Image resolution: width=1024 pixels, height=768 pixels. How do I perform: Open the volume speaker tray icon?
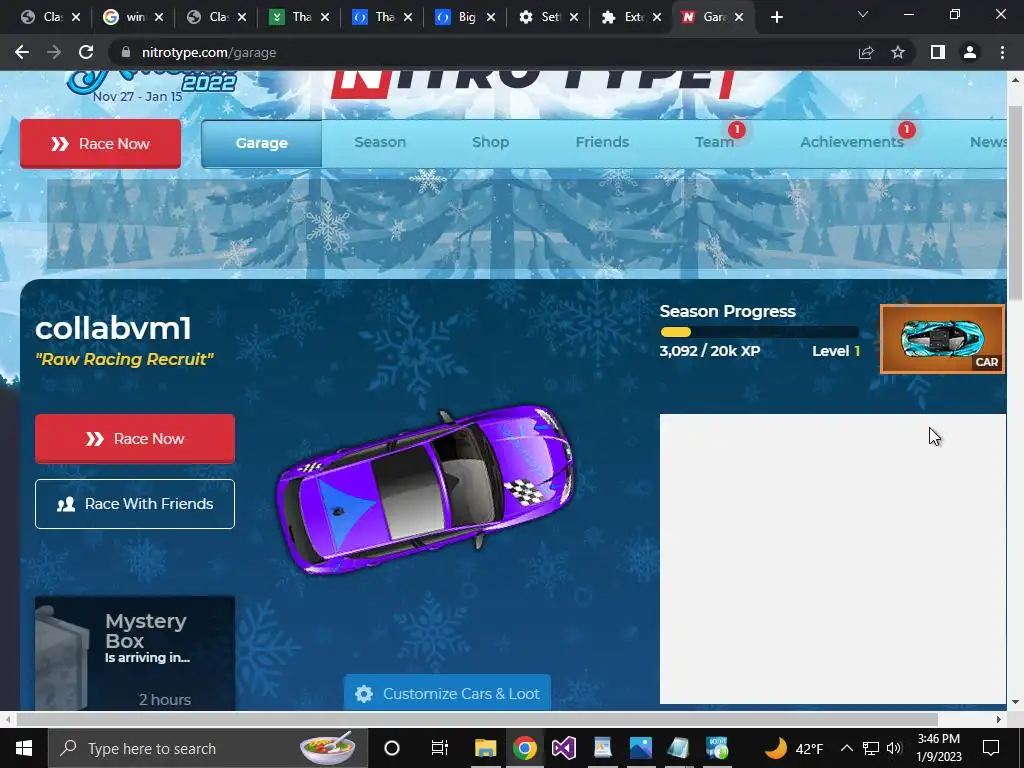coord(894,748)
